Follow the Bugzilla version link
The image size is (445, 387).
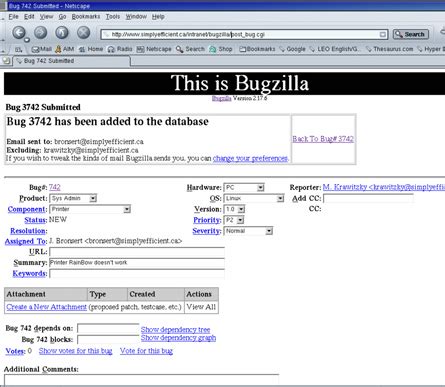pos(221,98)
